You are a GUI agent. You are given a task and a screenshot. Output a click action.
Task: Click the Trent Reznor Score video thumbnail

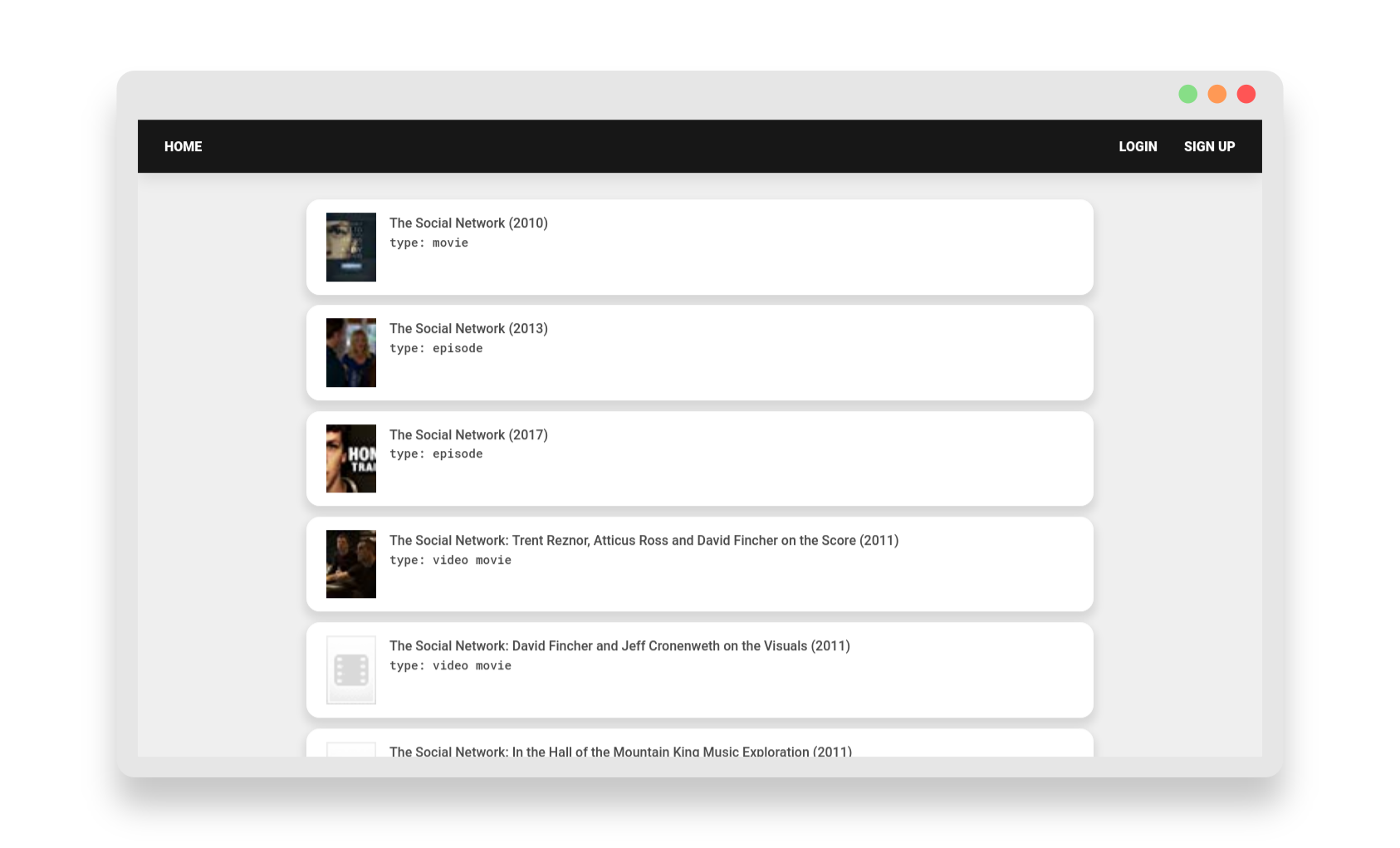351,564
